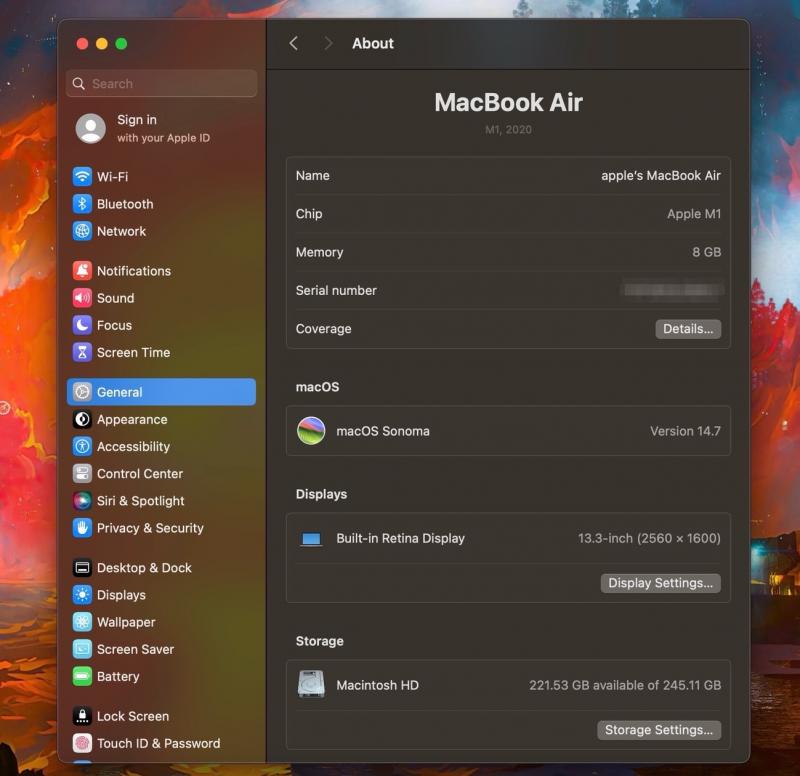Select the Appearance icon
Screen dimensions: 800x776
tap(82, 419)
